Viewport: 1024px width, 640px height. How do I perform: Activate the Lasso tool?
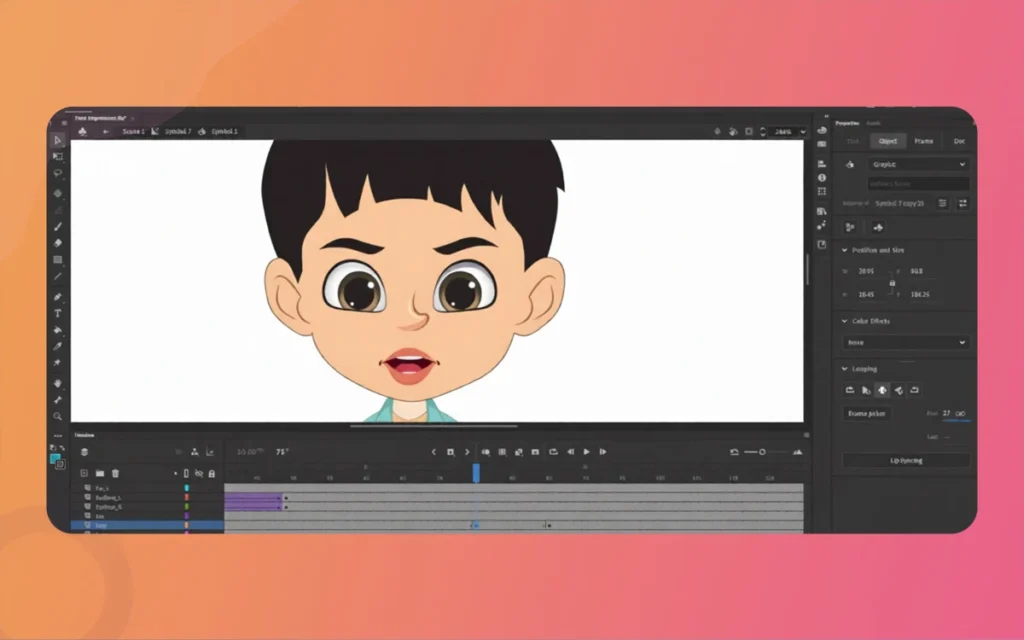coord(58,172)
